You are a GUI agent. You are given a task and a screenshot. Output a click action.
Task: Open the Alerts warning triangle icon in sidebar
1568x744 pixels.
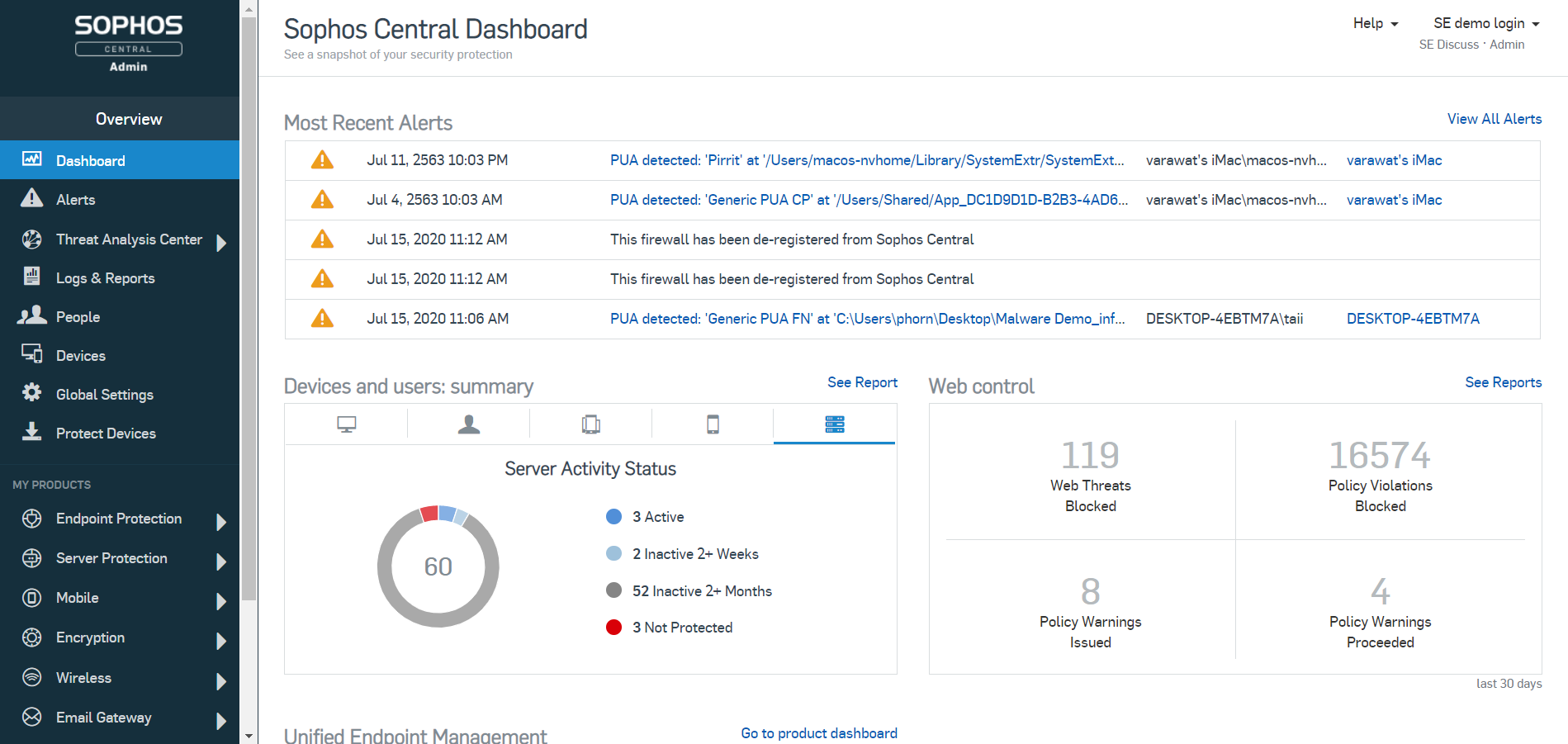(31, 199)
